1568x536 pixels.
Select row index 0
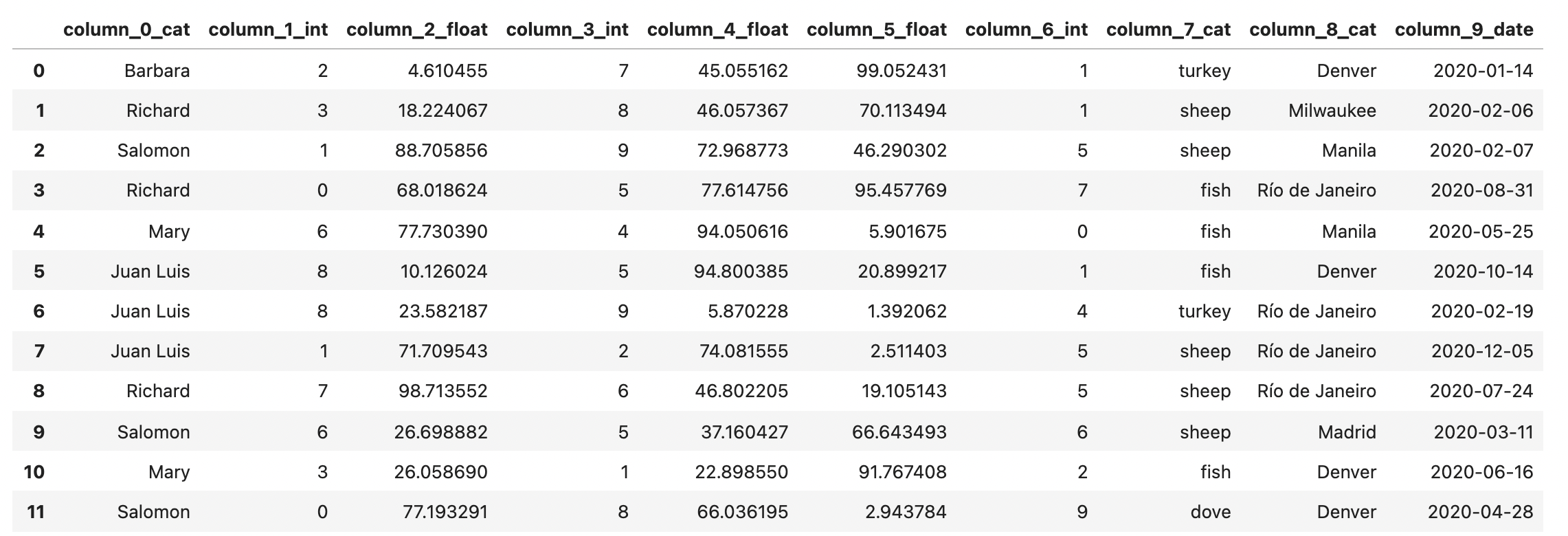pyautogui.click(x=38, y=71)
